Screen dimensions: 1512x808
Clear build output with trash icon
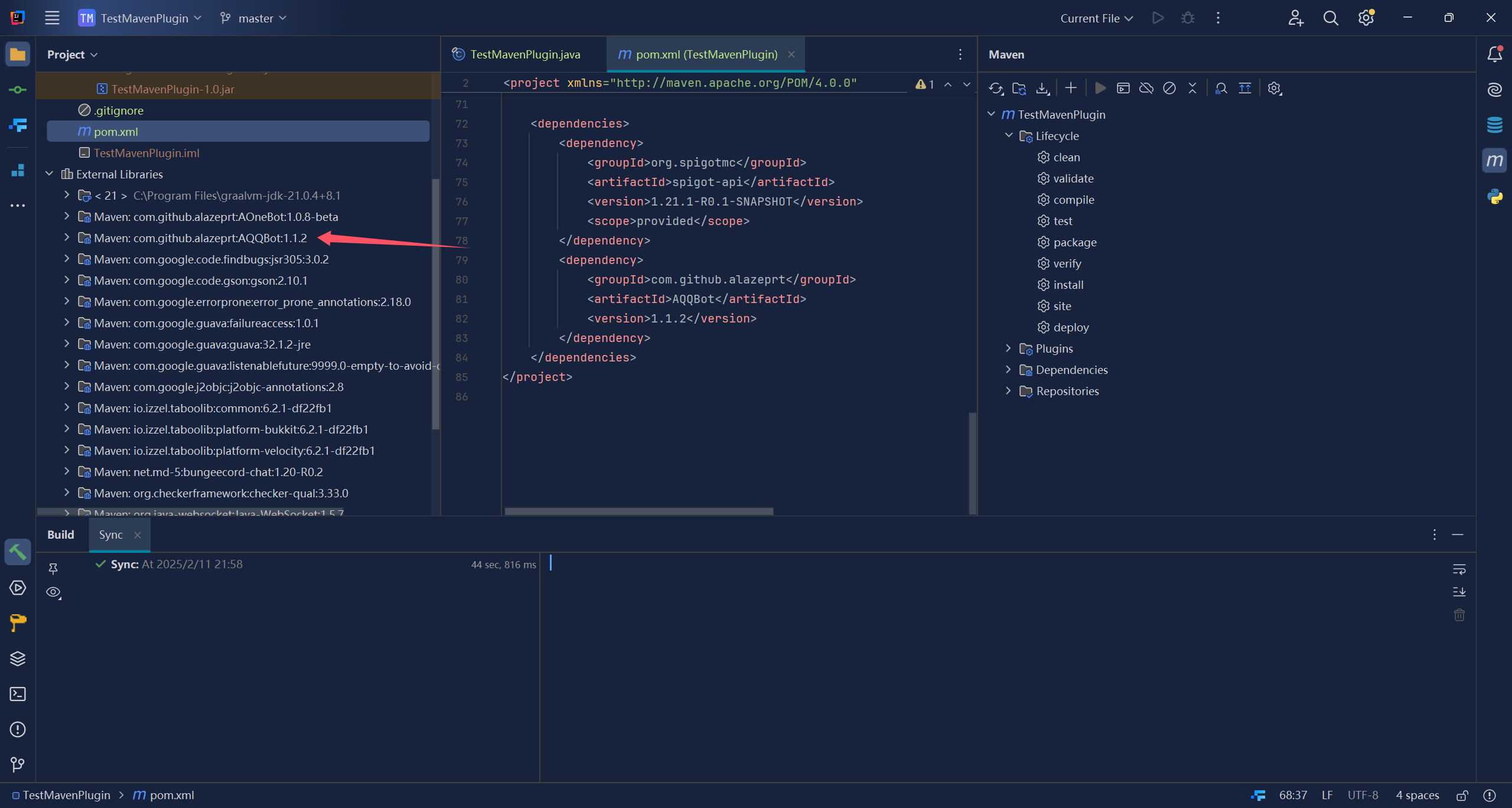pyautogui.click(x=1459, y=615)
